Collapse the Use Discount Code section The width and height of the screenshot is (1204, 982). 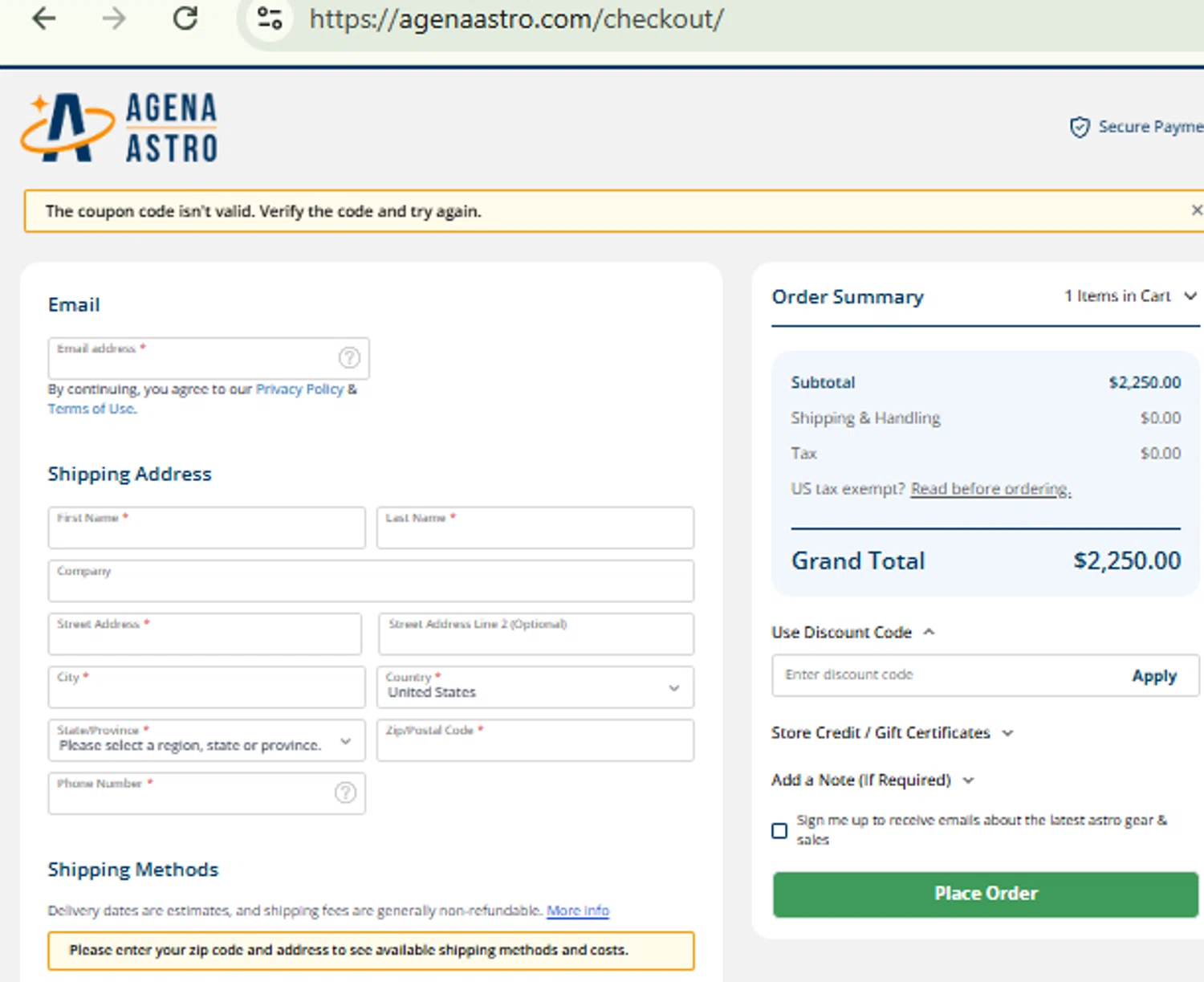853,632
